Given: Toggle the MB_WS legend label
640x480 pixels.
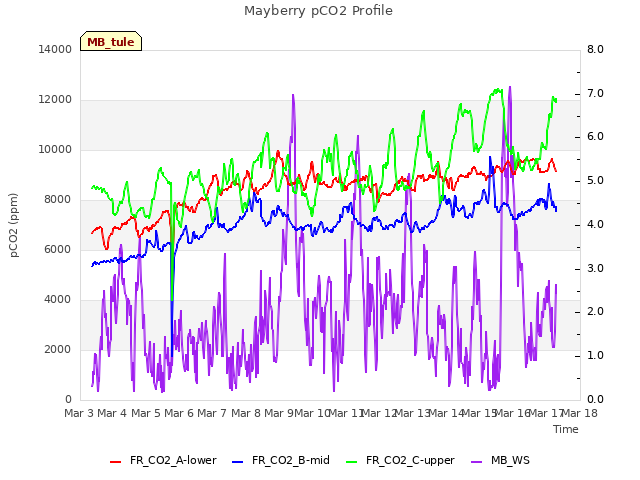Looking at the screenshot, I should (510, 460).
